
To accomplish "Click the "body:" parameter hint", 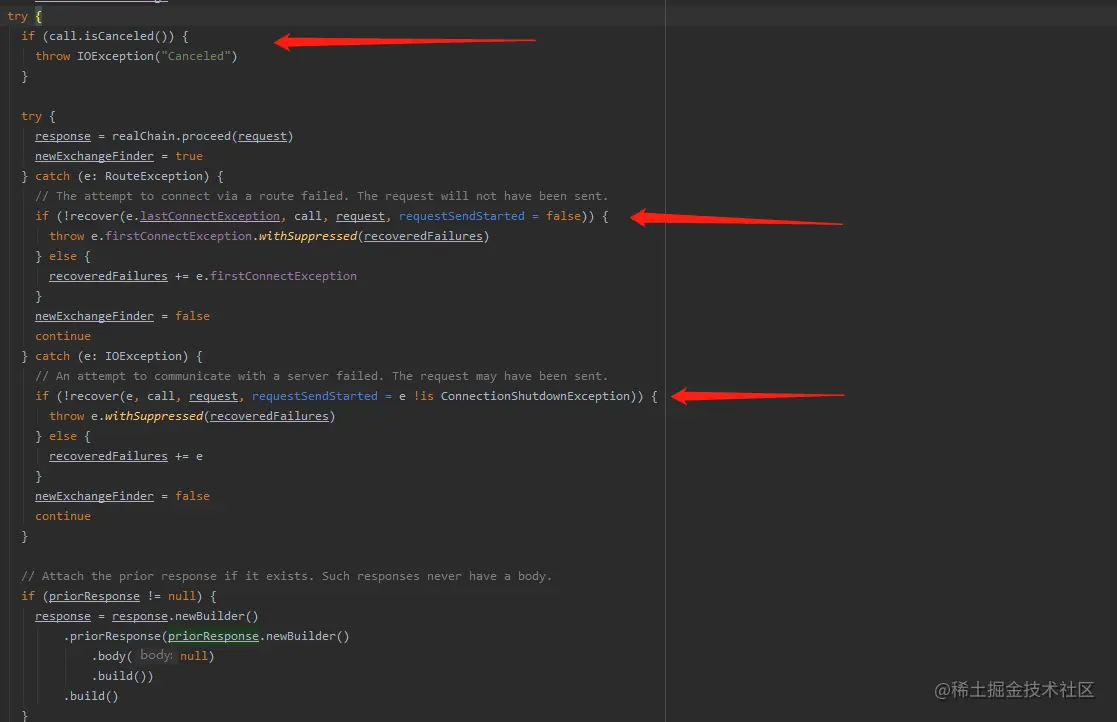I will (156, 655).
